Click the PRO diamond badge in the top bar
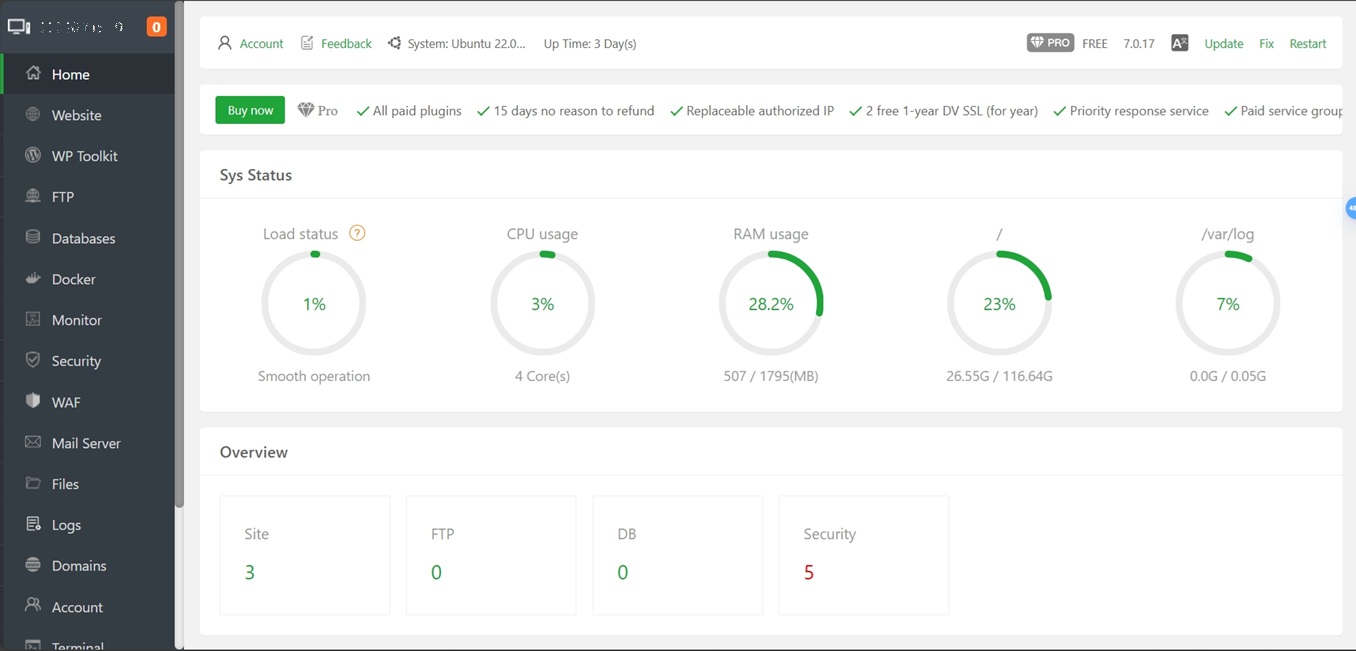The height and width of the screenshot is (651, 1356). point(1050,43)
